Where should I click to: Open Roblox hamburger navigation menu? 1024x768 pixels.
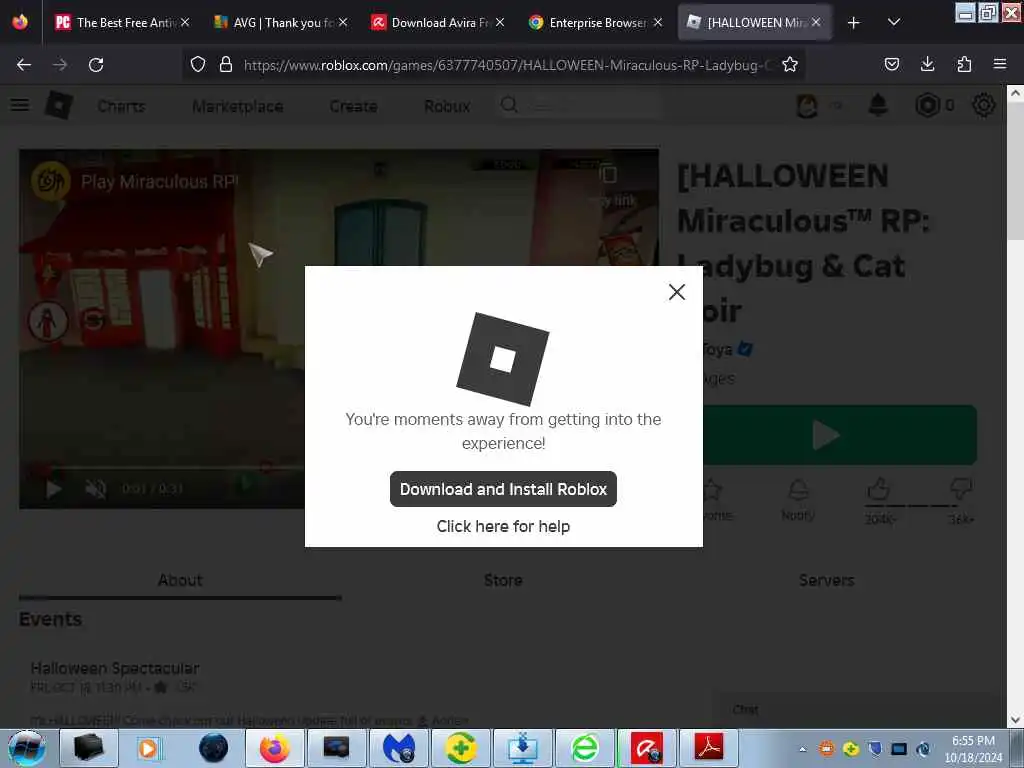[x=20, y=105]
